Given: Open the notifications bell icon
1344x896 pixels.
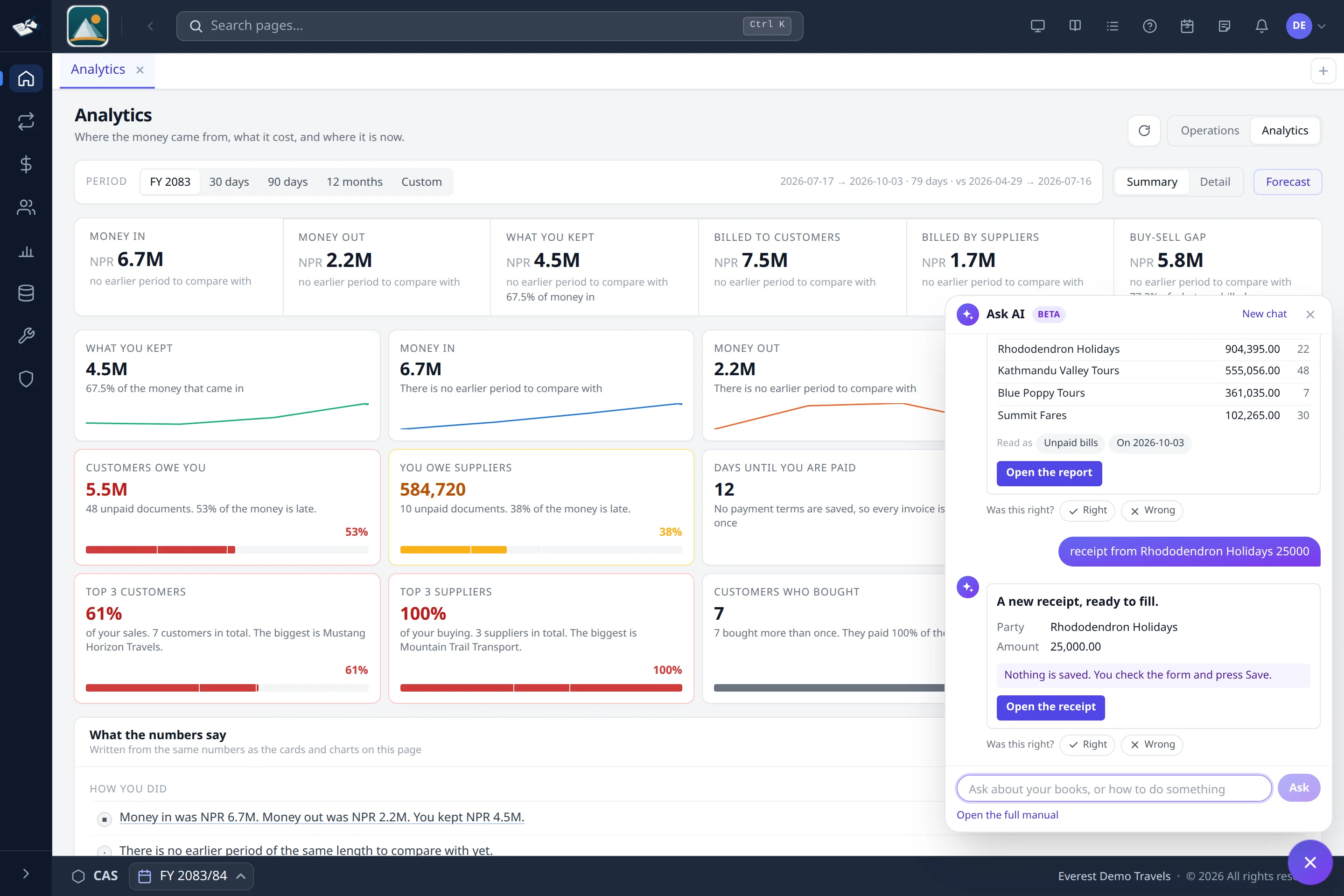Looking at the screenshot, I should pyautogui.click(x=1261, y=26).
